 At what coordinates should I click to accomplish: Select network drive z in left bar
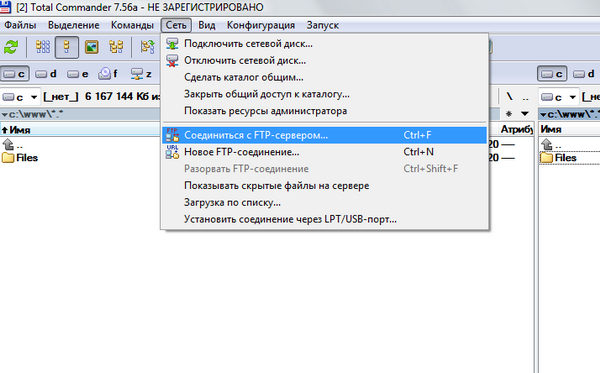pyautogui.click(x=141, y=74)
